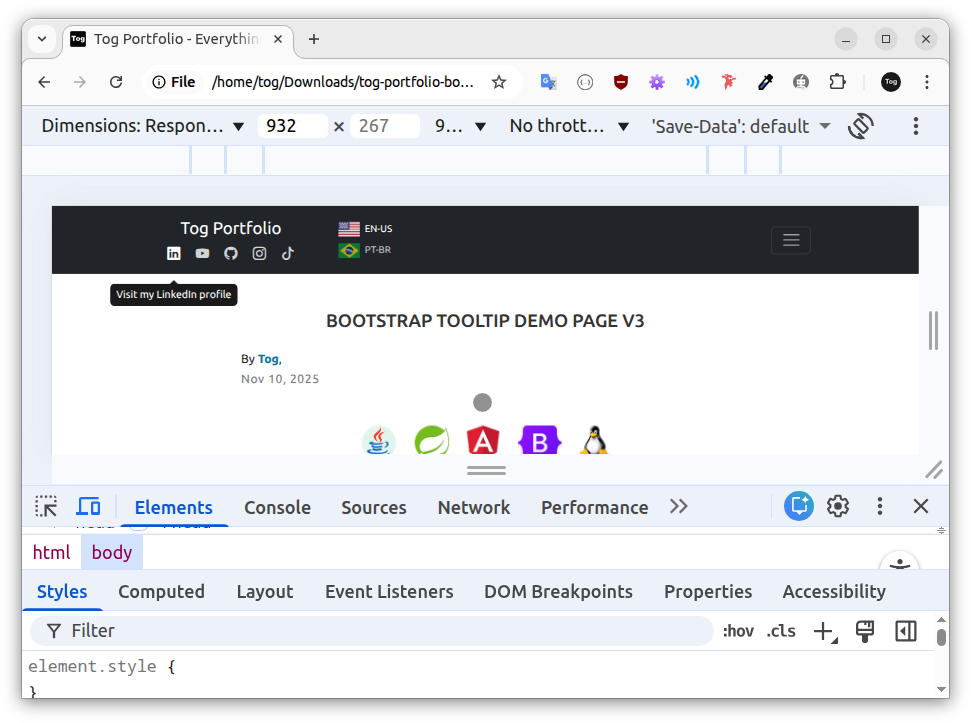Open the Performance tab
The image size is (971, 723).
pos(594,508)
